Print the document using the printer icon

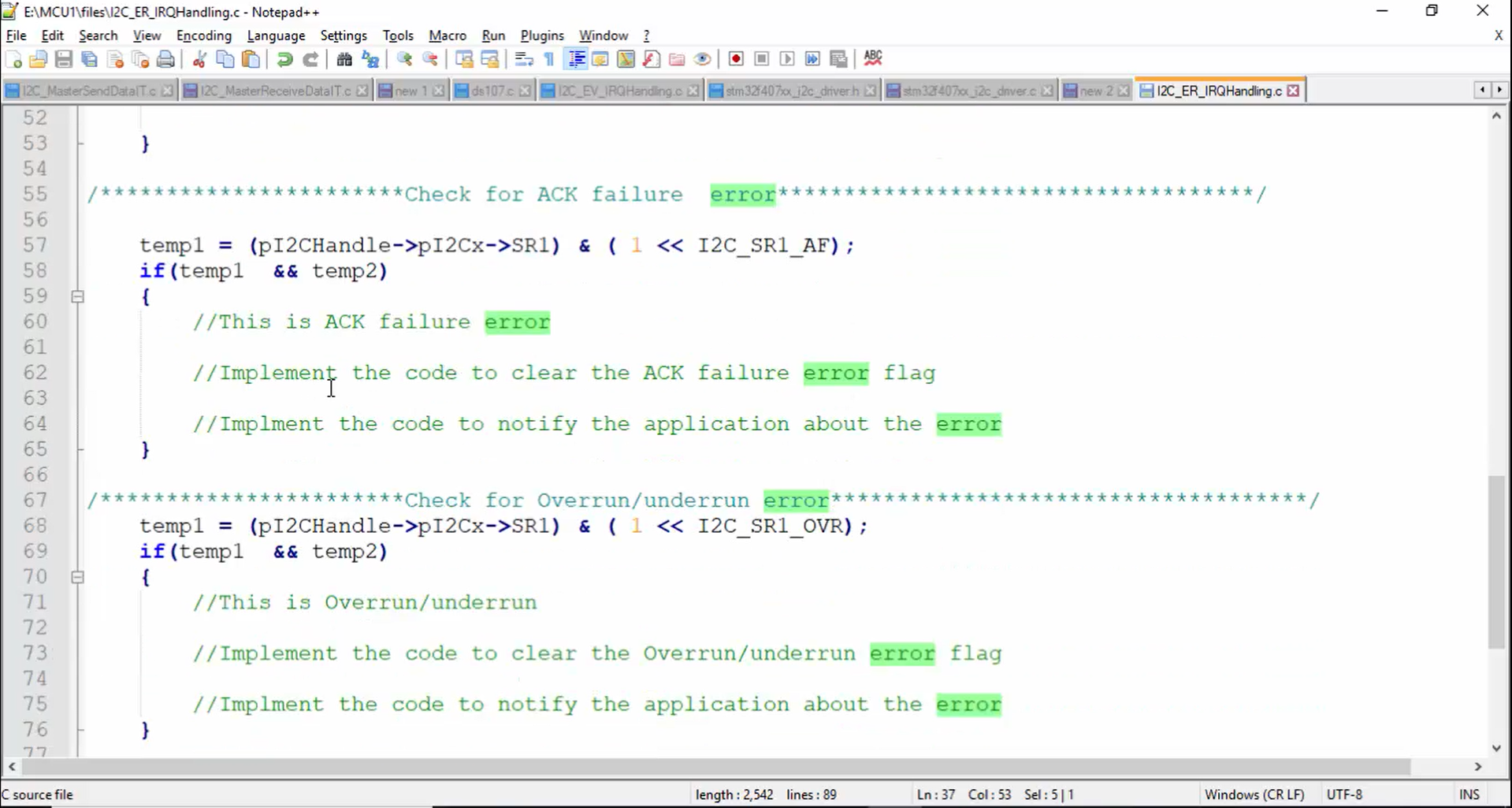(165, 59)
